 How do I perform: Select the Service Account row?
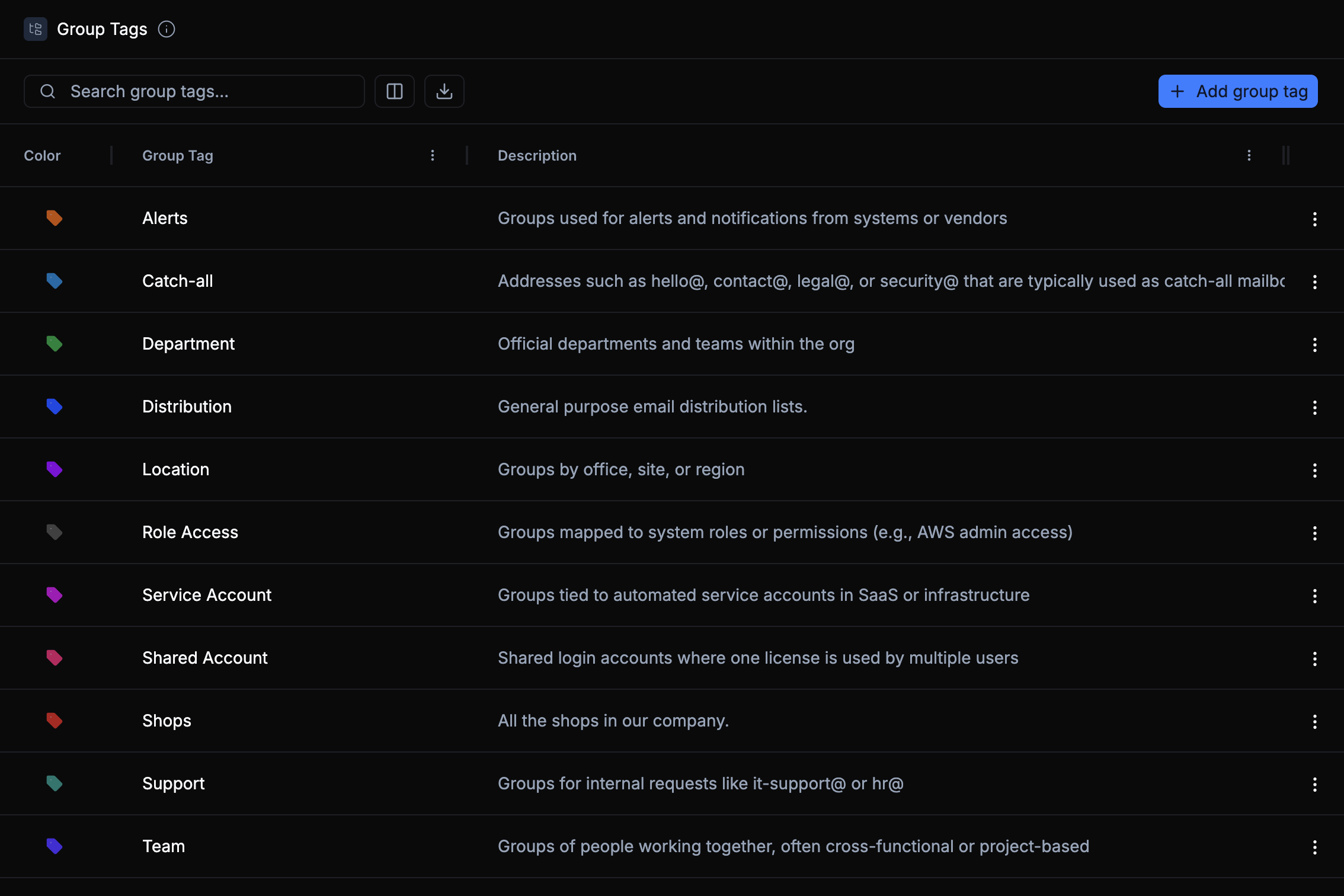pyautogui.click(x=207, y=595)
